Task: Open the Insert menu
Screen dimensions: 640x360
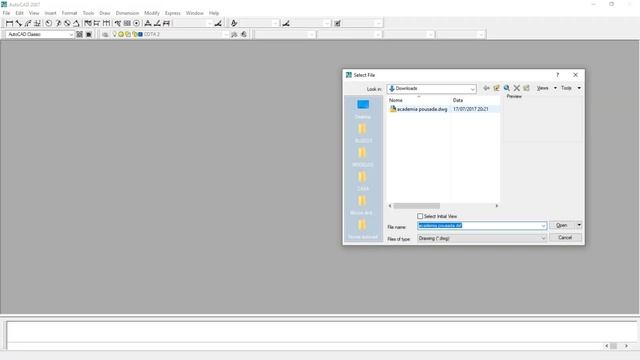Action: (50, 13)
